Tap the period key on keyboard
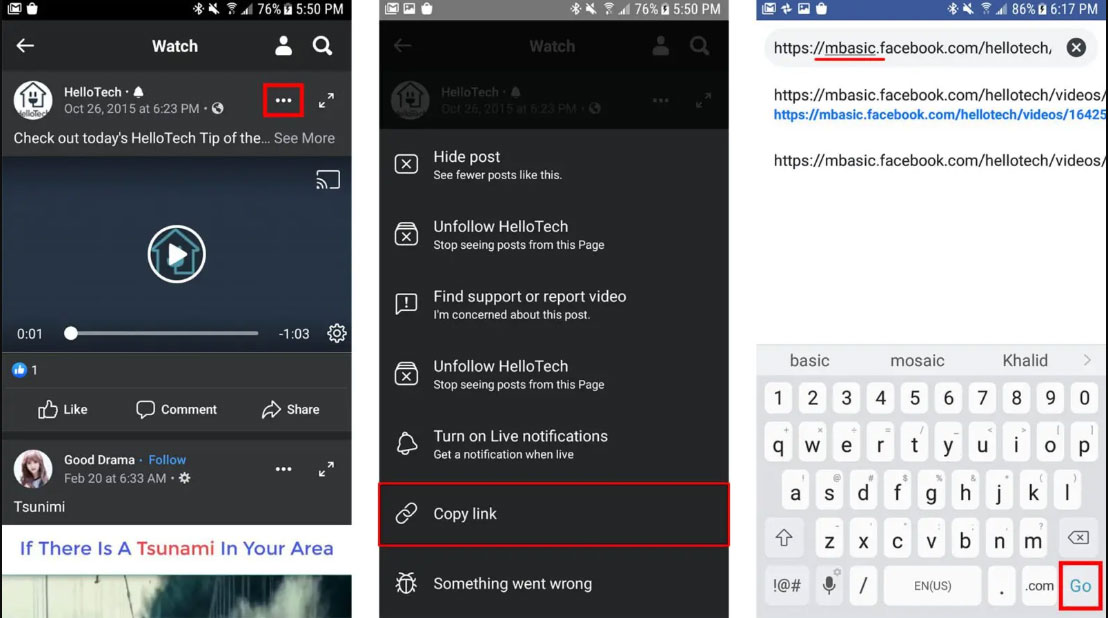 click(x=1001, y=586)
